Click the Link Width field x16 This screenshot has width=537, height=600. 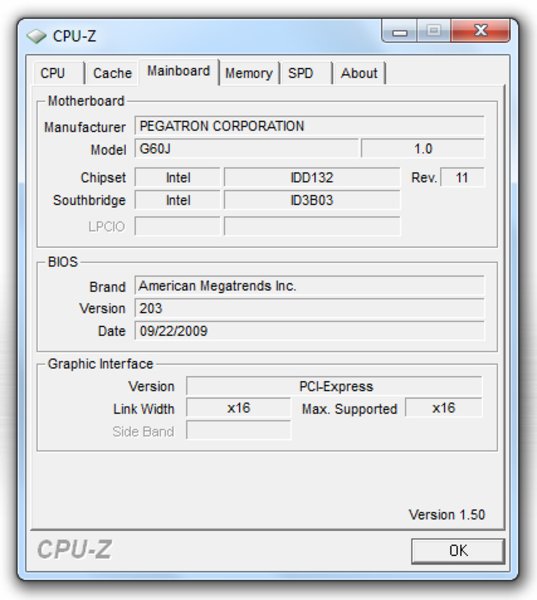coord(238,408)
